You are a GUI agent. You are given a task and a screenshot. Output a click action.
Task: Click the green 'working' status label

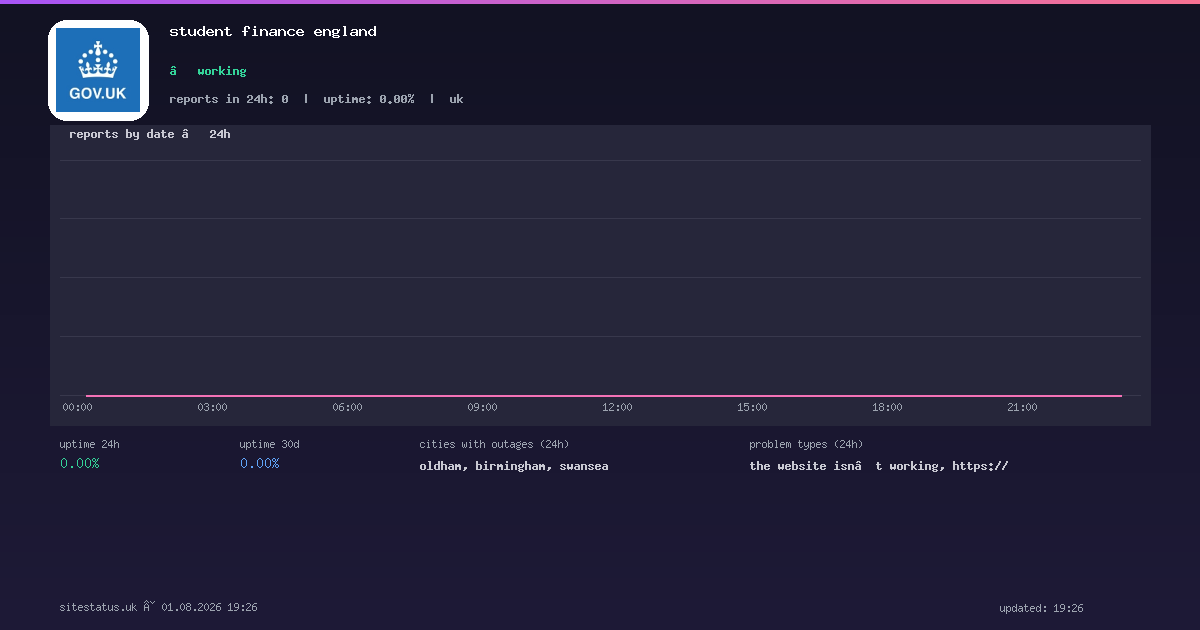point(222,71)
